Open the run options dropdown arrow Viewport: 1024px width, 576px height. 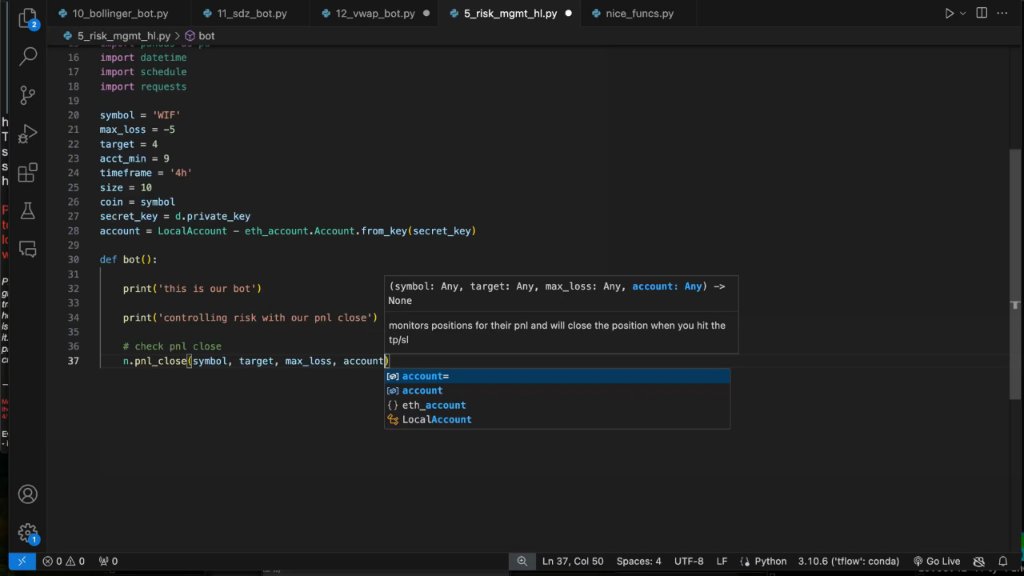963,13
